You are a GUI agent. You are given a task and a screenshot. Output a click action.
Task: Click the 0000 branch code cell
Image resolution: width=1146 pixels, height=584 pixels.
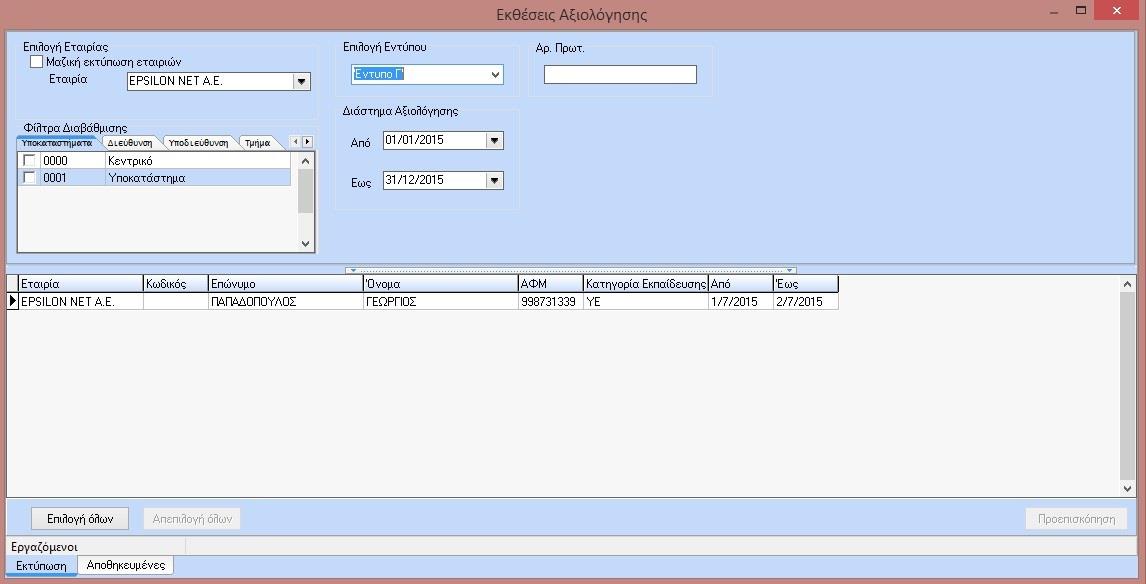tap(72, 160)
